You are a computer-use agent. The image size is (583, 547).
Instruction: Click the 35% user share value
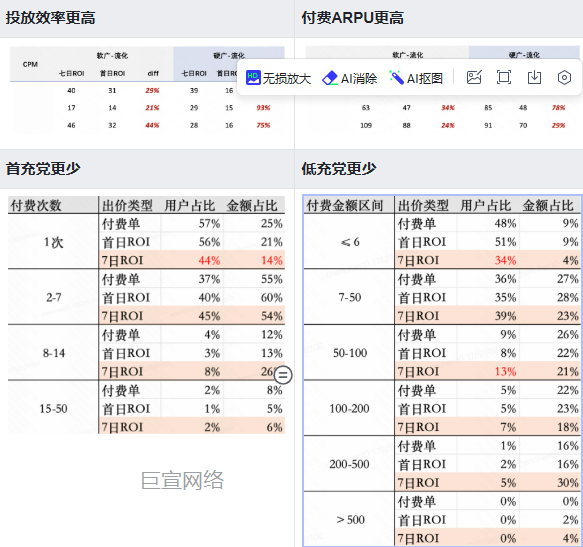(505, 297)
